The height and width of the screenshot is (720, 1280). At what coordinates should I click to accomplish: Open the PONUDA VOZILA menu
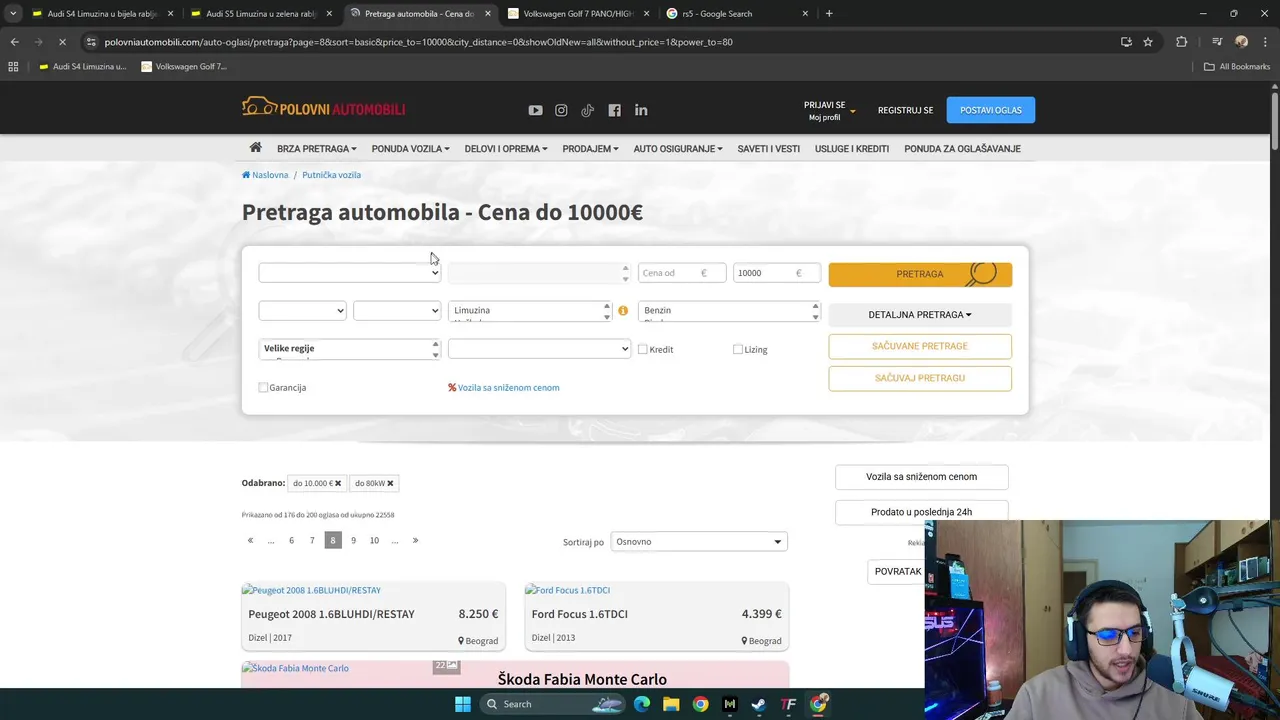tap(410, 149)
